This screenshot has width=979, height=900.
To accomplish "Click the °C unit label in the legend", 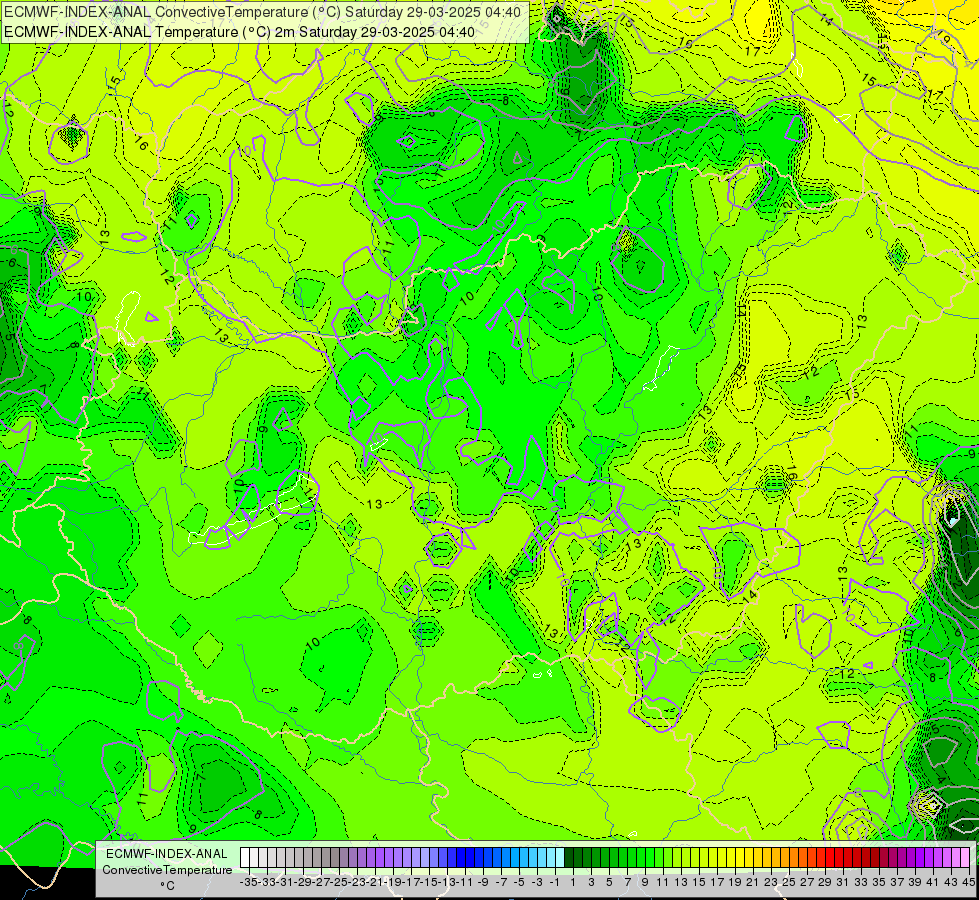I will pyautogui.click(x=167, y=886).
